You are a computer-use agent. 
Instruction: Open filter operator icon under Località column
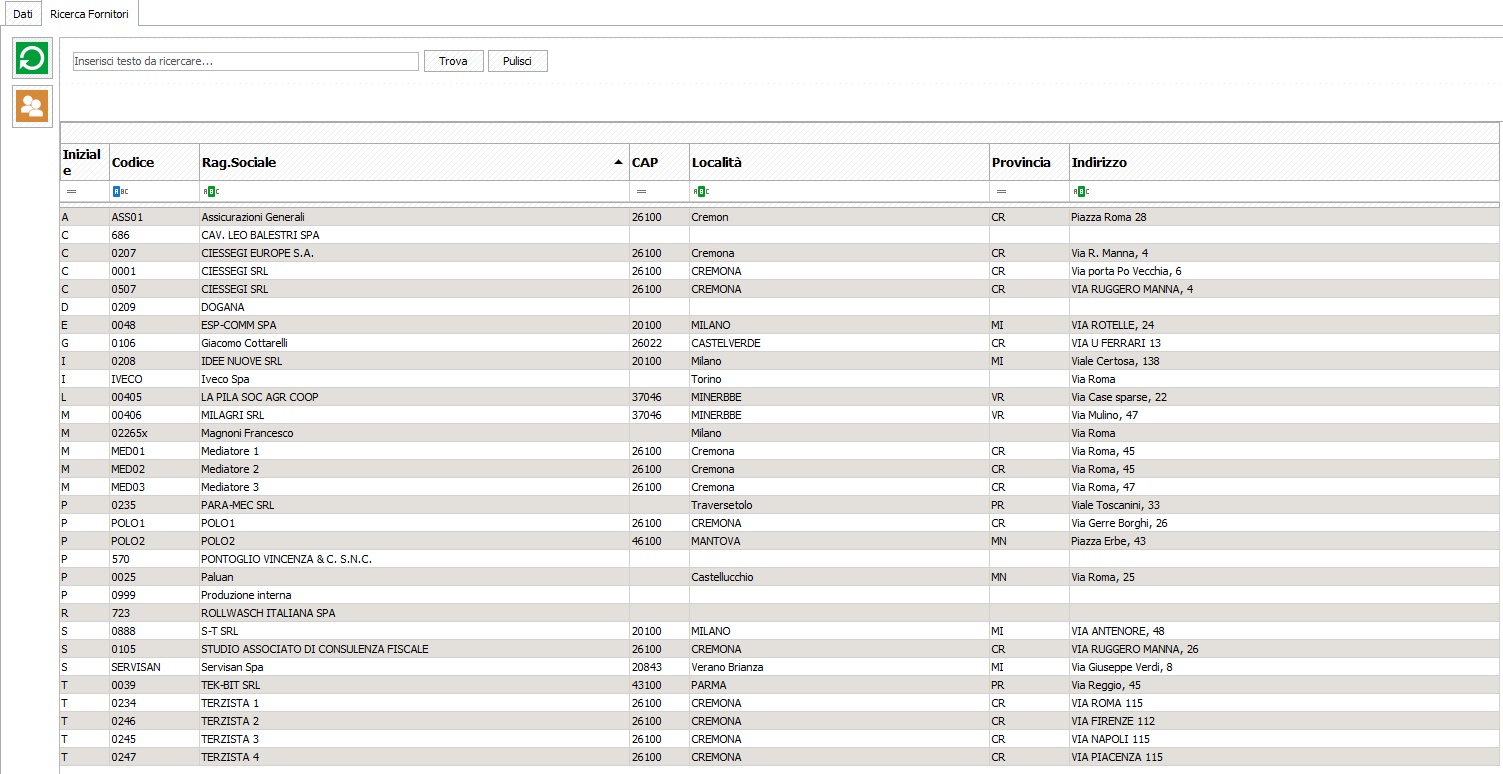coord(700,191)
